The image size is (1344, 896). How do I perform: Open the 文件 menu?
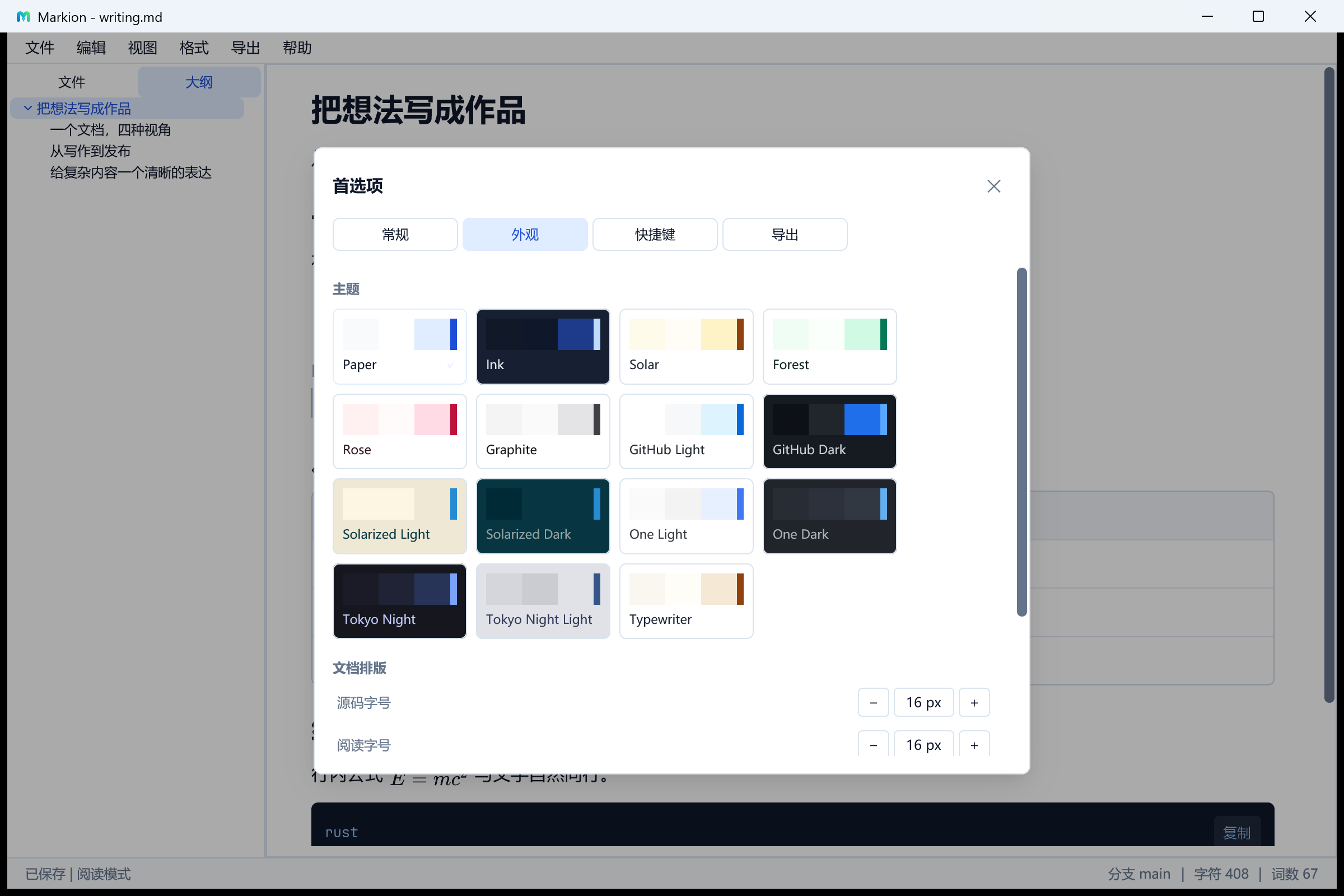39,48
